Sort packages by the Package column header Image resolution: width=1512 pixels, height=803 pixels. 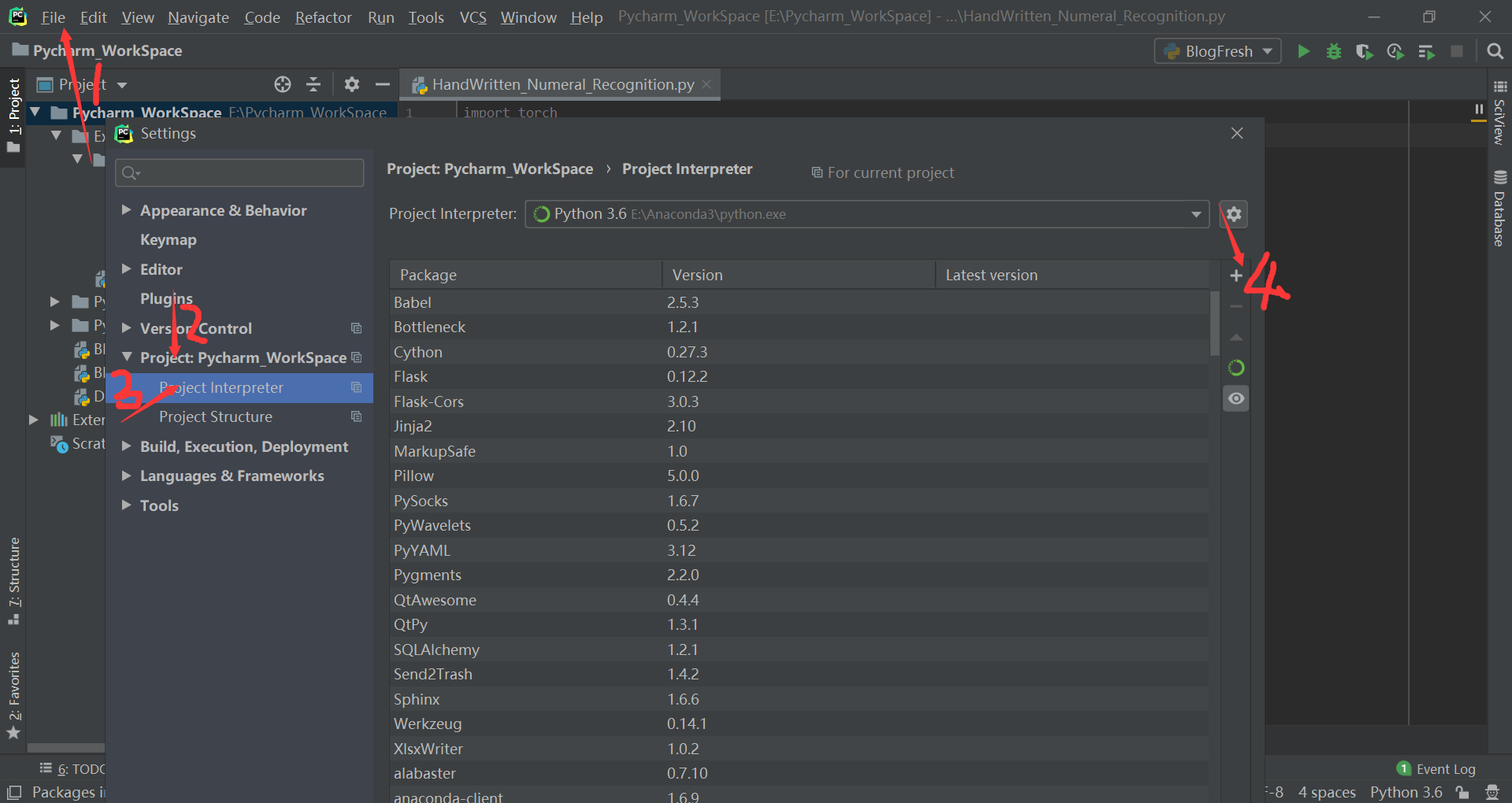click(x=525, y=275)
